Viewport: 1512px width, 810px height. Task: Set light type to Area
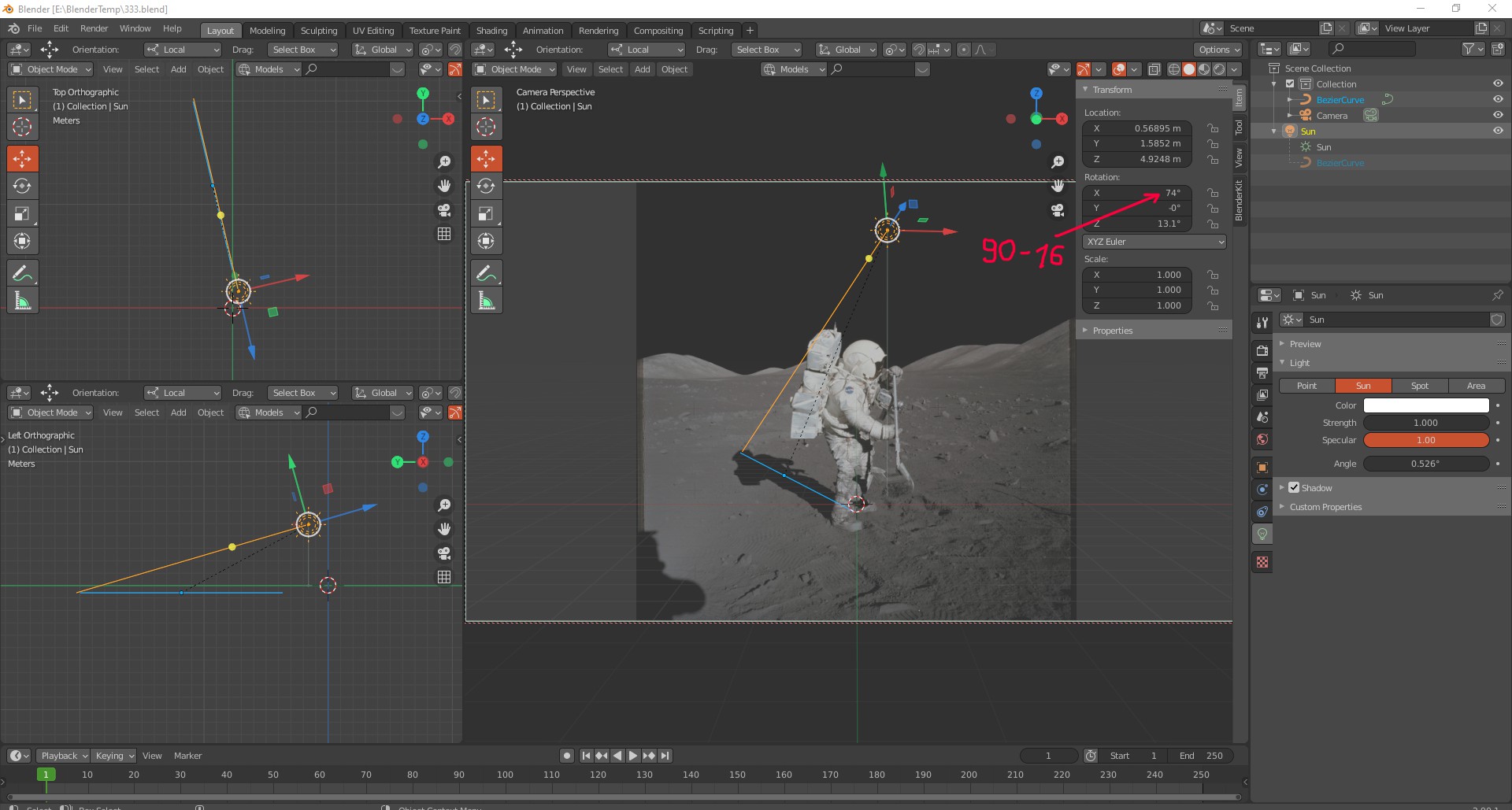coord(1477,386)
